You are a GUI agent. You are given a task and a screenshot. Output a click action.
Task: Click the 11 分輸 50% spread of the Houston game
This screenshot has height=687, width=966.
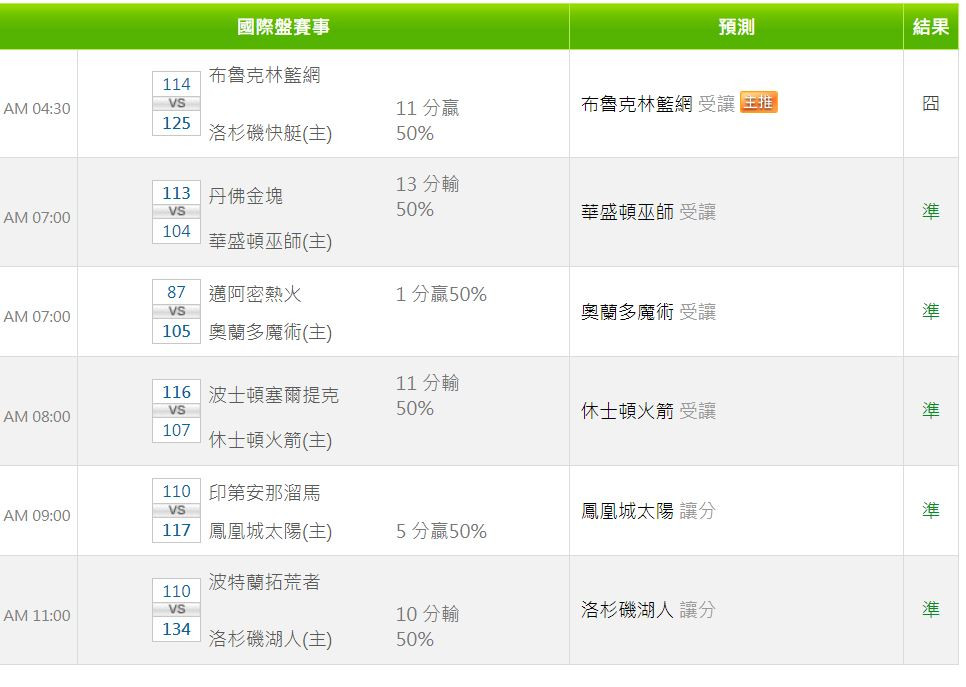[428, 396]
